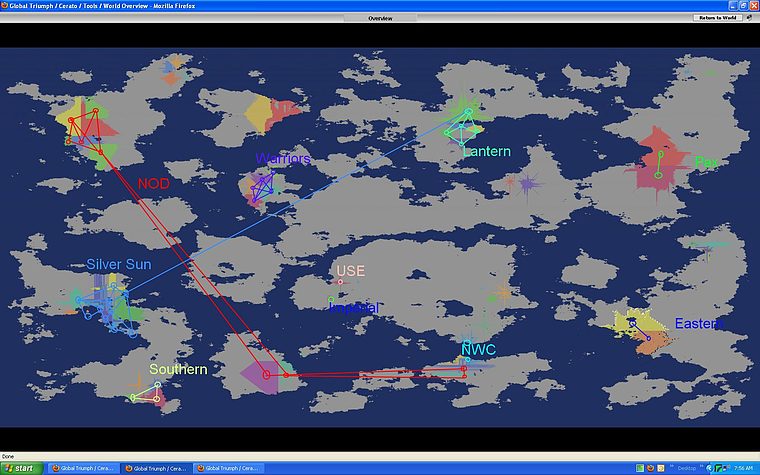The image size is (760, 475).
Task: Minimize the Firefox window
Action: point(733,5)
